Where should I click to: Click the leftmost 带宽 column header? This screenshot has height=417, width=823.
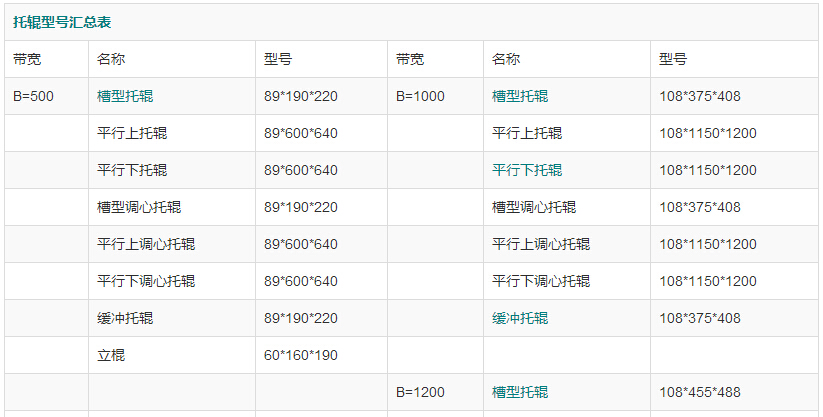(x=27, y=59)
